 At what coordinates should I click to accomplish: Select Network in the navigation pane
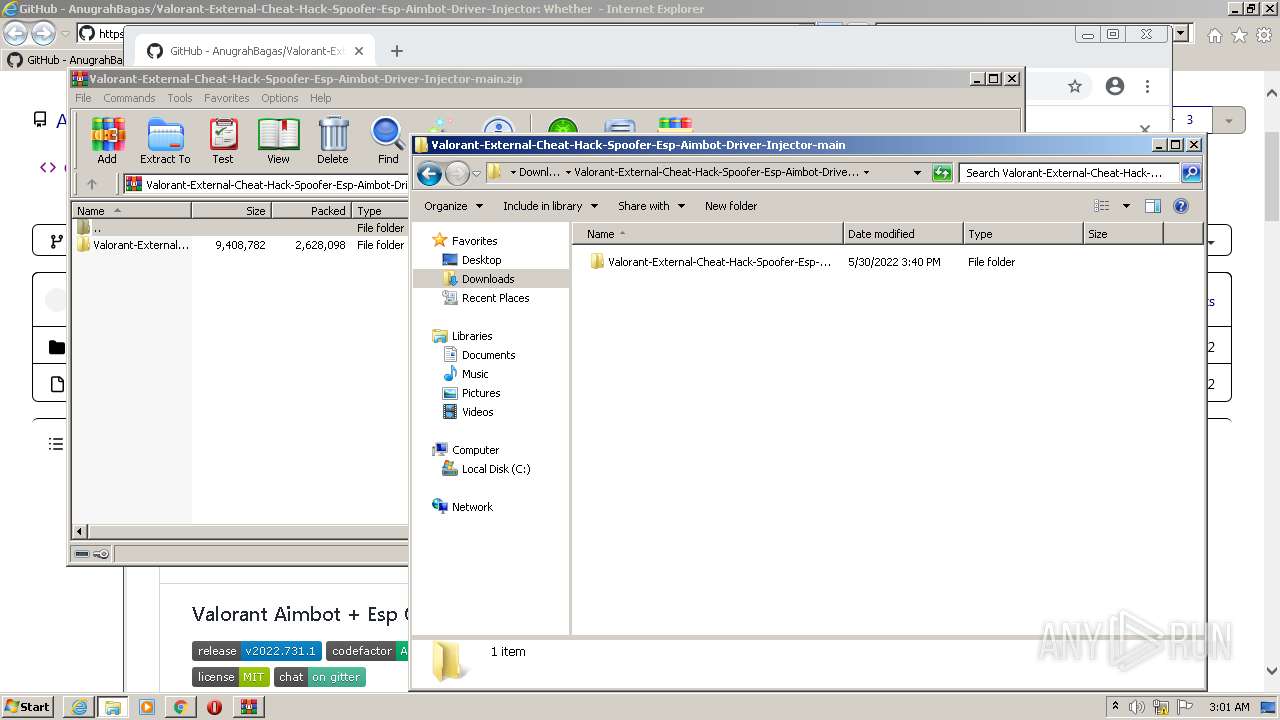pyautogui.click(x=472, y=507)
